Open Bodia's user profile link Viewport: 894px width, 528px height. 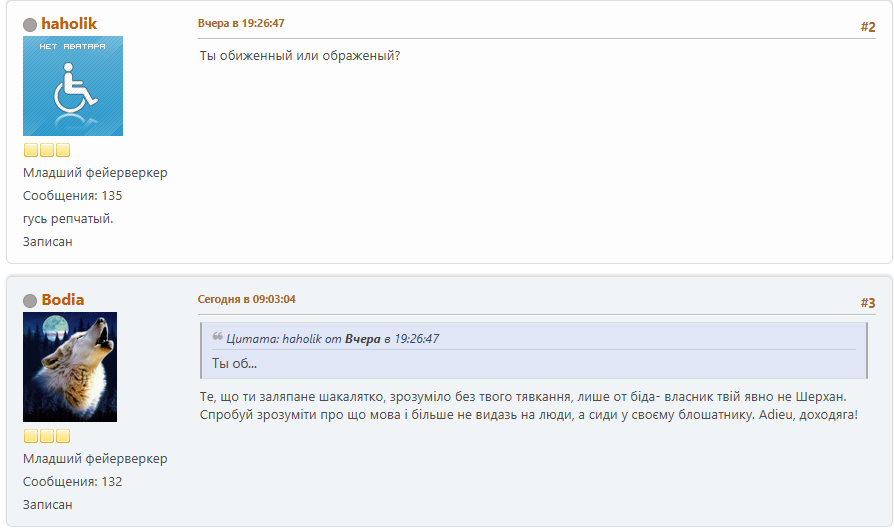pos(63,299)
